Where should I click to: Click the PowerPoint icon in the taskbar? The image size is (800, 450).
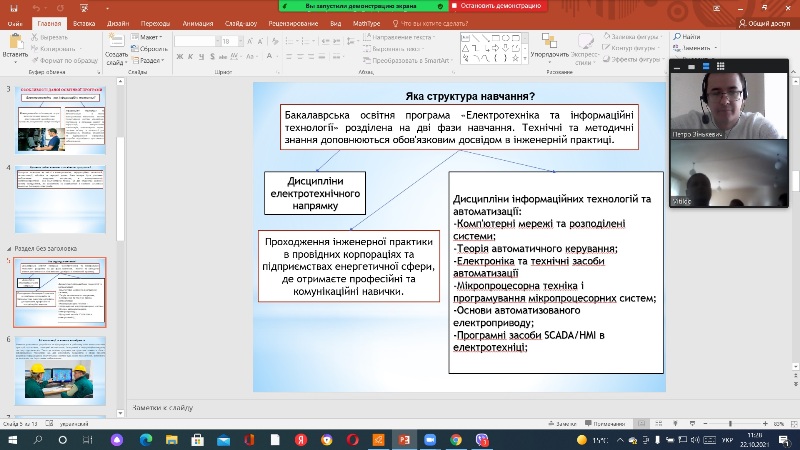point(405,439)
